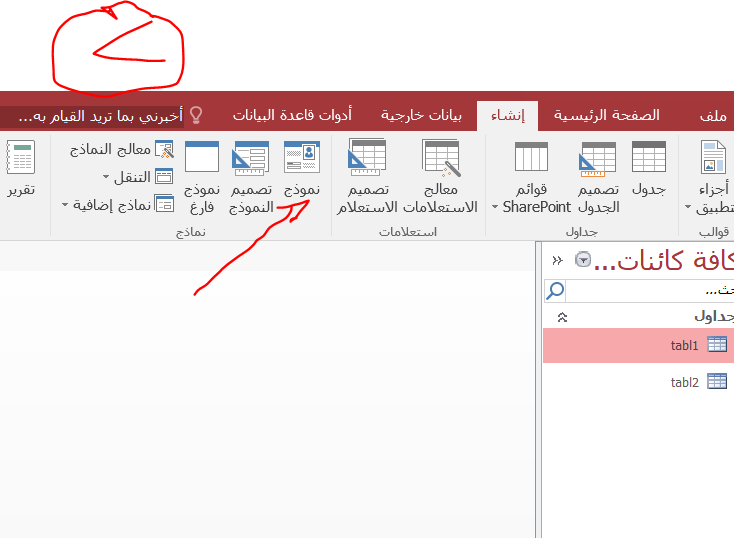Image resolution: width=734 pixels, height=538 pixels.
Task: Launch معالج النماذج (Form Wizard)
Action: pos(122,149)
